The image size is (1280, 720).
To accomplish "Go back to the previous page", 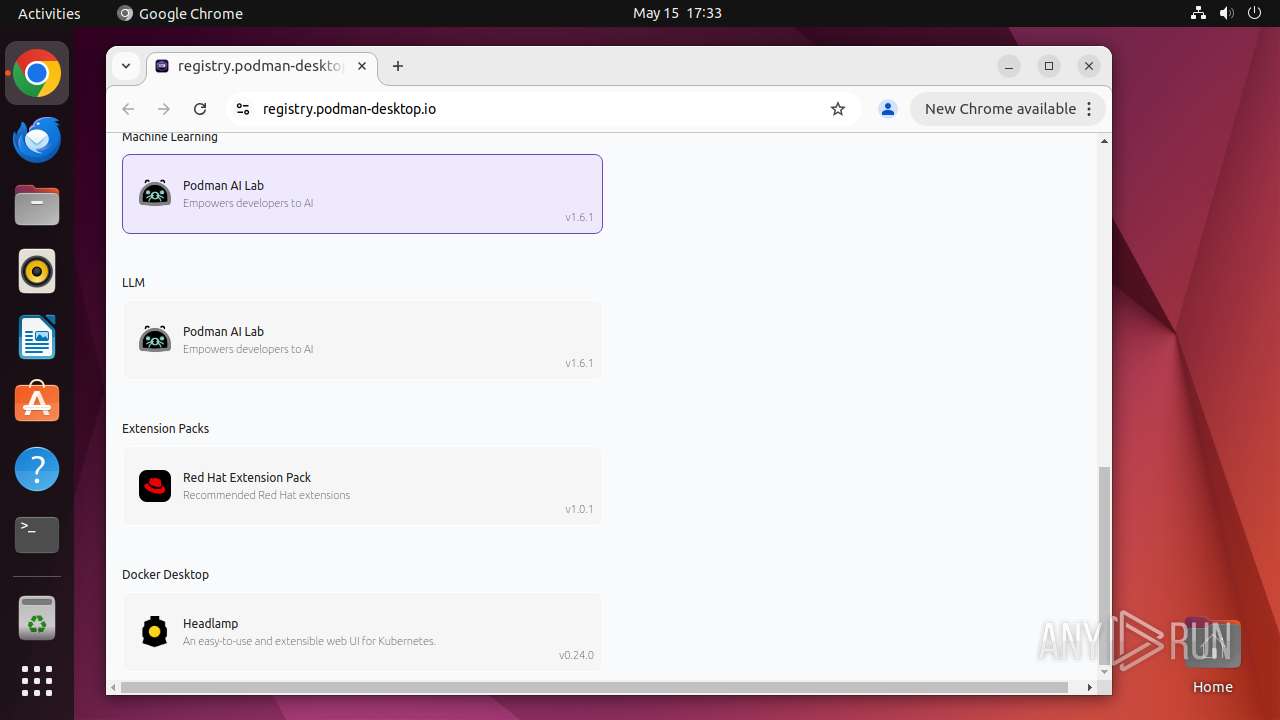I will (x=128, y=109).
